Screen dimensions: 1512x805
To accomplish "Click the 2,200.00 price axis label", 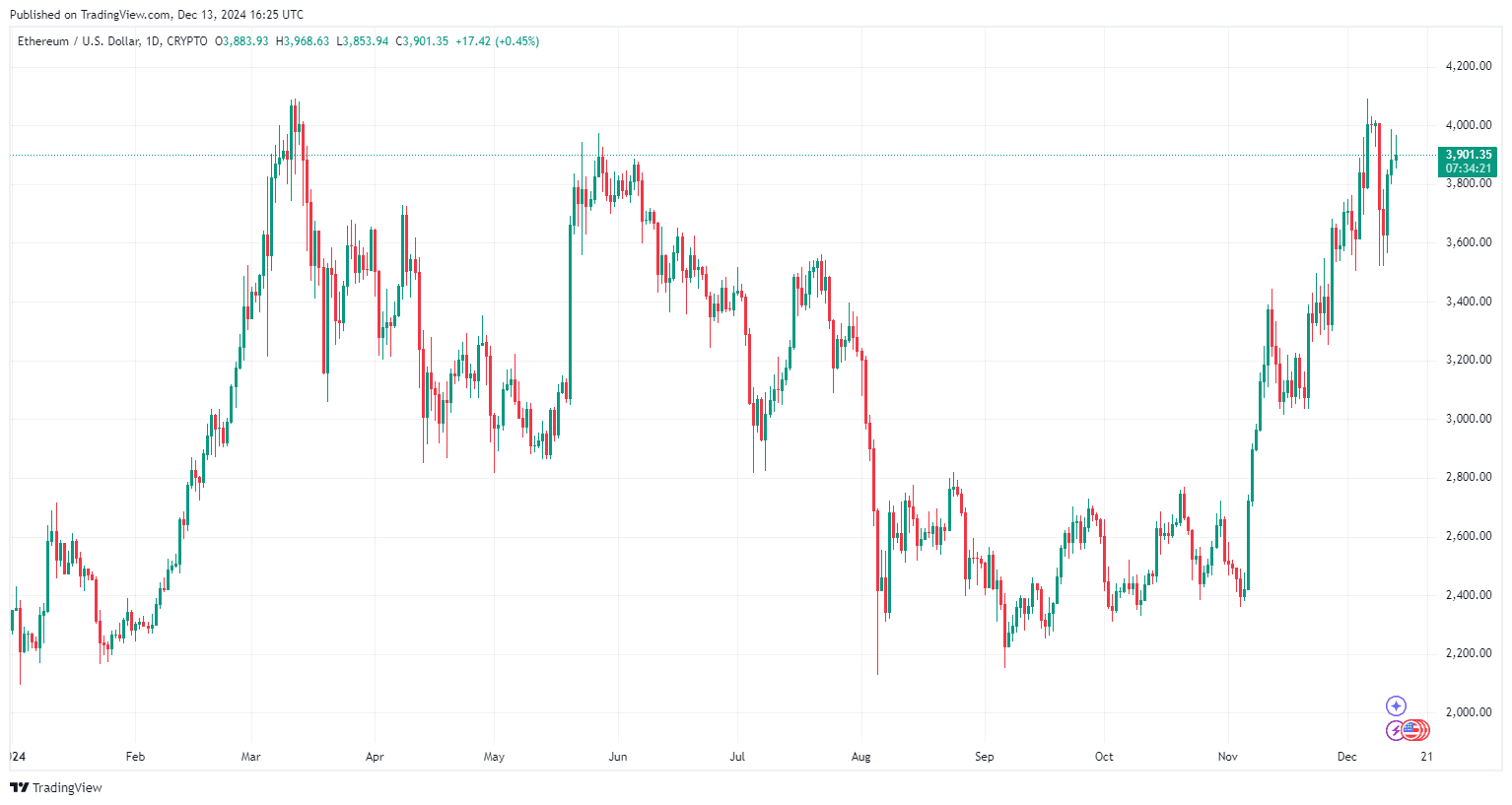I will click(x=1469, y=653).
